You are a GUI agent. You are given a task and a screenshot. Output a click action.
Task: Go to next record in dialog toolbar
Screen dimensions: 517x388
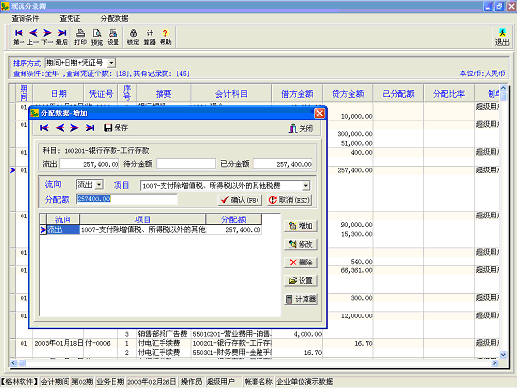[74, 128]
